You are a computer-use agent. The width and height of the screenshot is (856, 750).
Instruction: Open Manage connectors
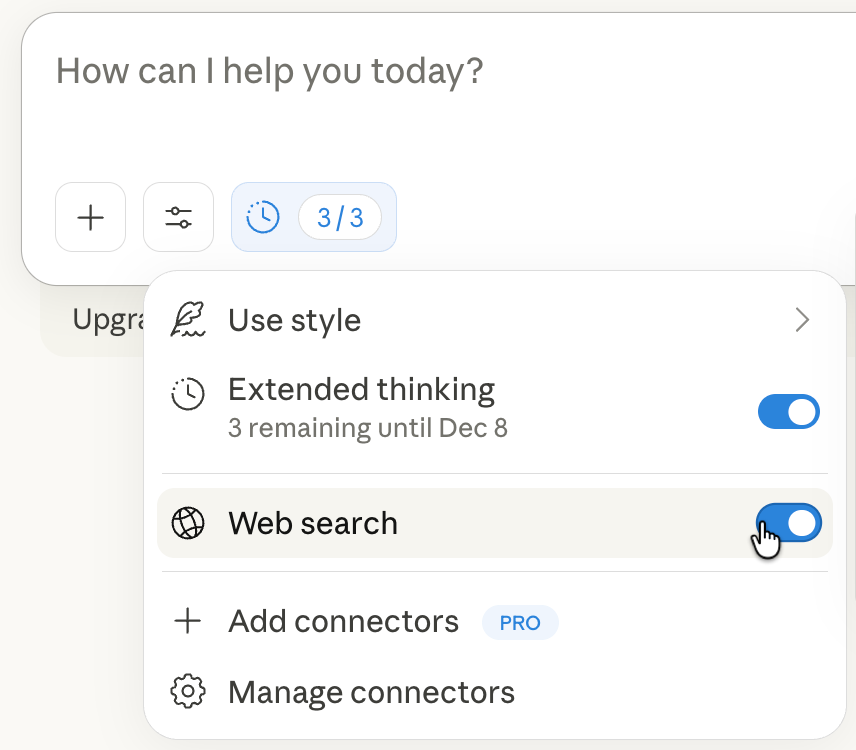pos(371,692)
